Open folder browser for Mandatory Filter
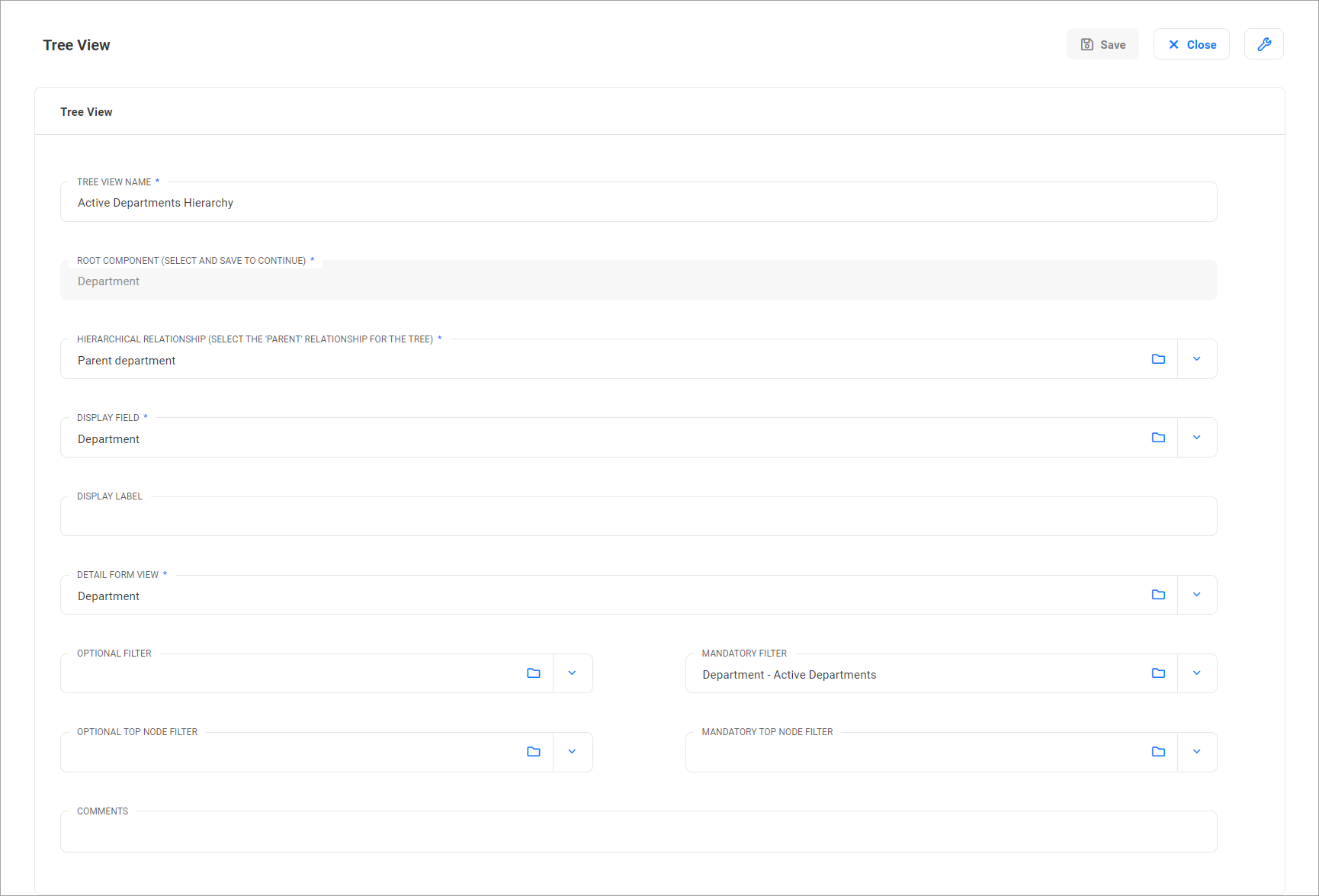Image resolution: width=1319 pixels, height=896 pixels. (x=1158, y=673)
